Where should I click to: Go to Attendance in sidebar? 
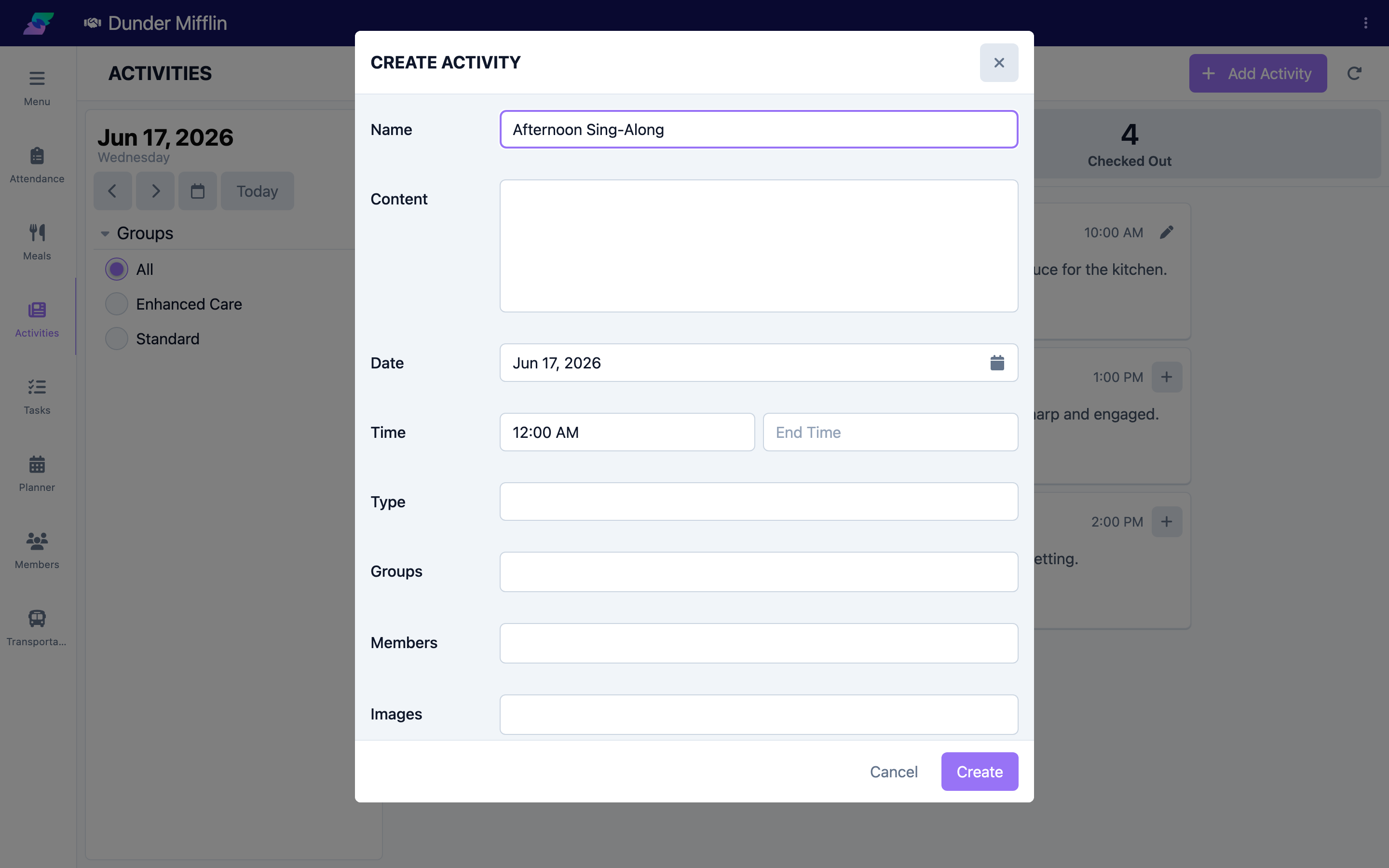pos(37,165)
